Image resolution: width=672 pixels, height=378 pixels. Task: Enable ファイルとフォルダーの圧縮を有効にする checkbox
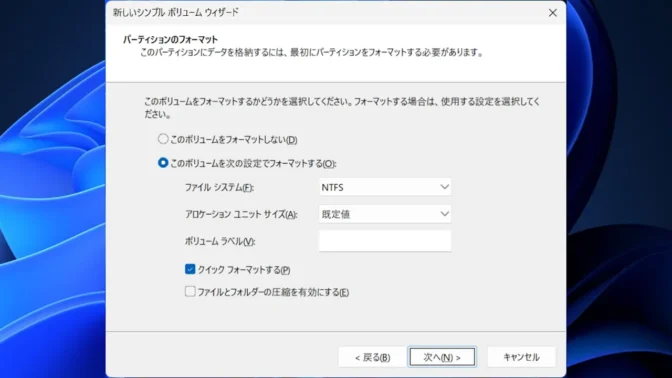coord(190,291)
